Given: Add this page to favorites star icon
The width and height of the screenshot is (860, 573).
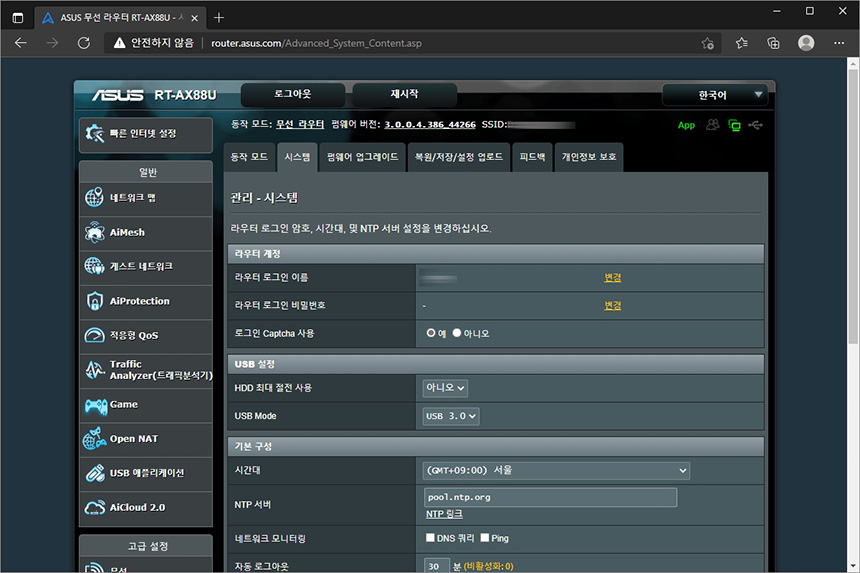Looking at the screenshot, I should [708, 43].
